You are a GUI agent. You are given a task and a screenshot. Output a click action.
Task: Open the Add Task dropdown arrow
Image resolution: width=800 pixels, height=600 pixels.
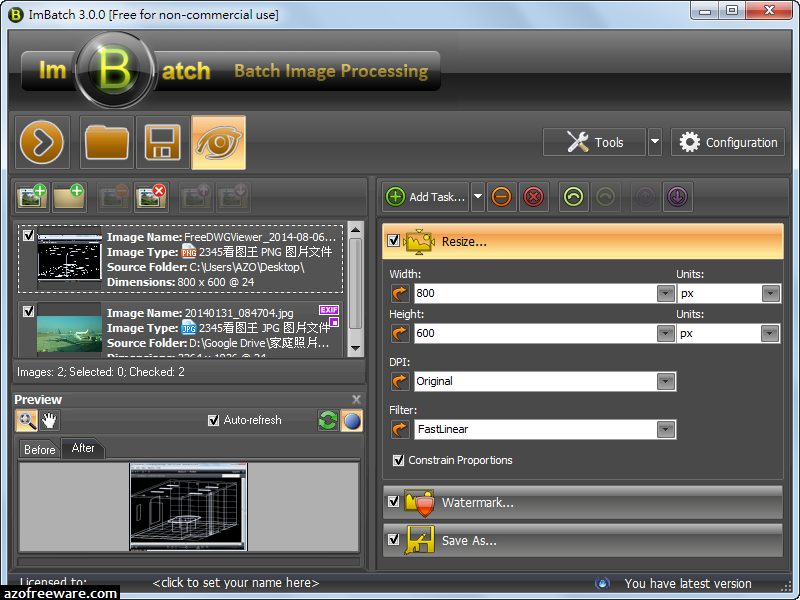[478, 197]
